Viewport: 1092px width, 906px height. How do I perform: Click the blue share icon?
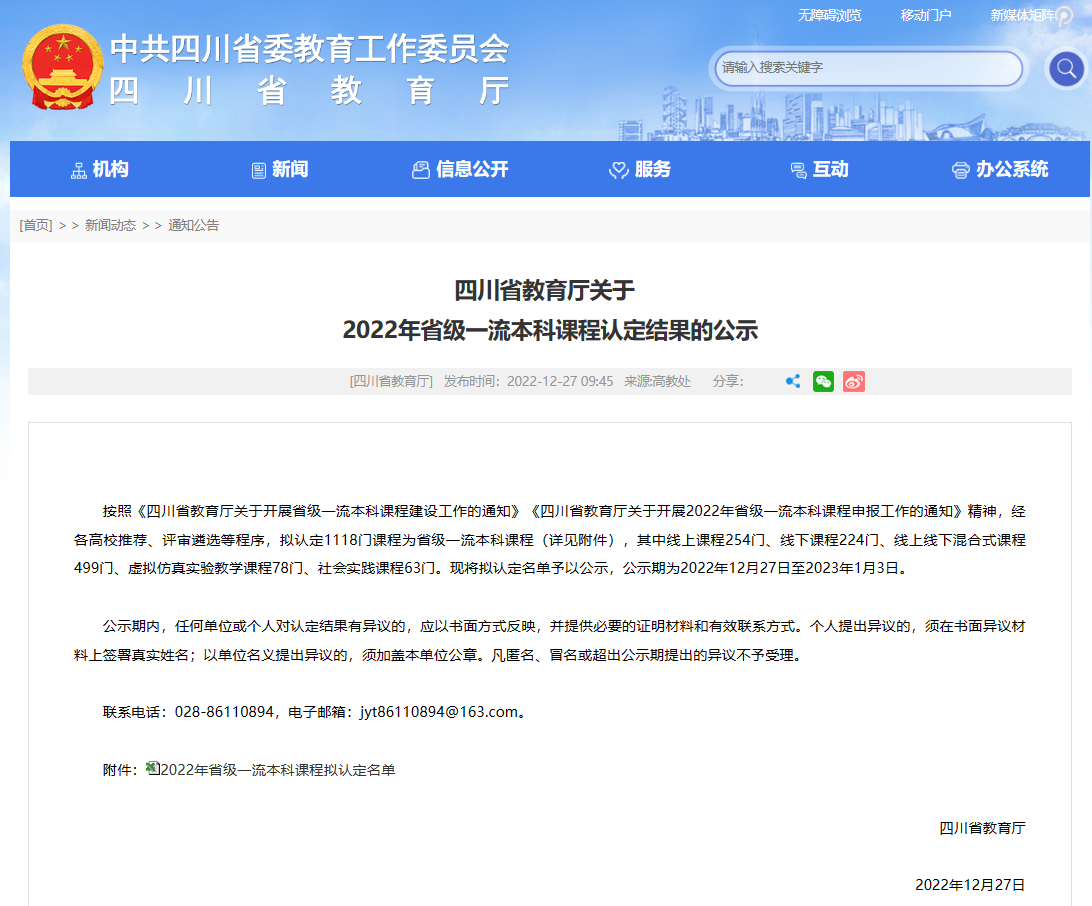793,381
